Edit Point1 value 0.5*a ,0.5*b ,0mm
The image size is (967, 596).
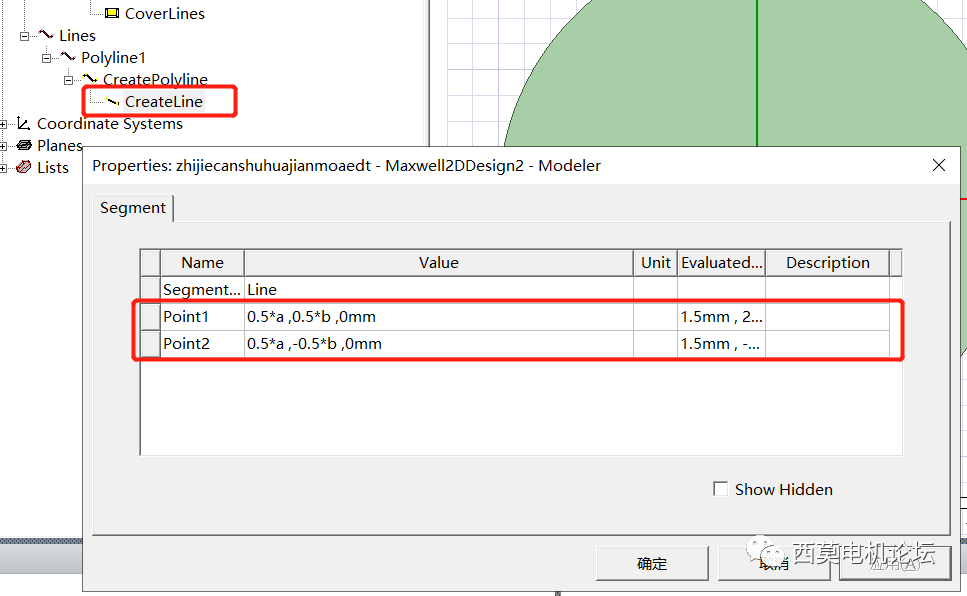438,317
